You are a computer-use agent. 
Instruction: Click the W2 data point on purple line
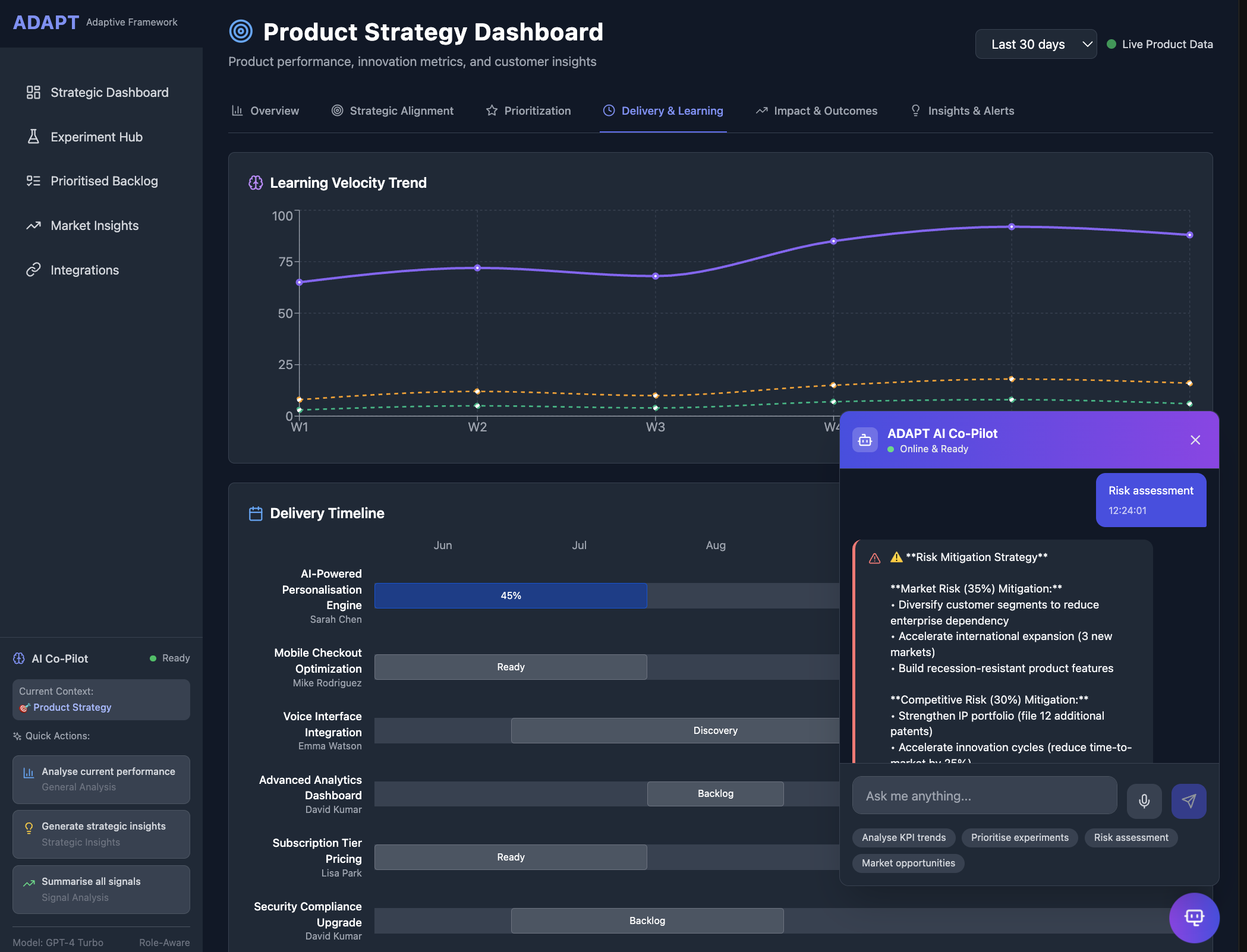(477, 268)
